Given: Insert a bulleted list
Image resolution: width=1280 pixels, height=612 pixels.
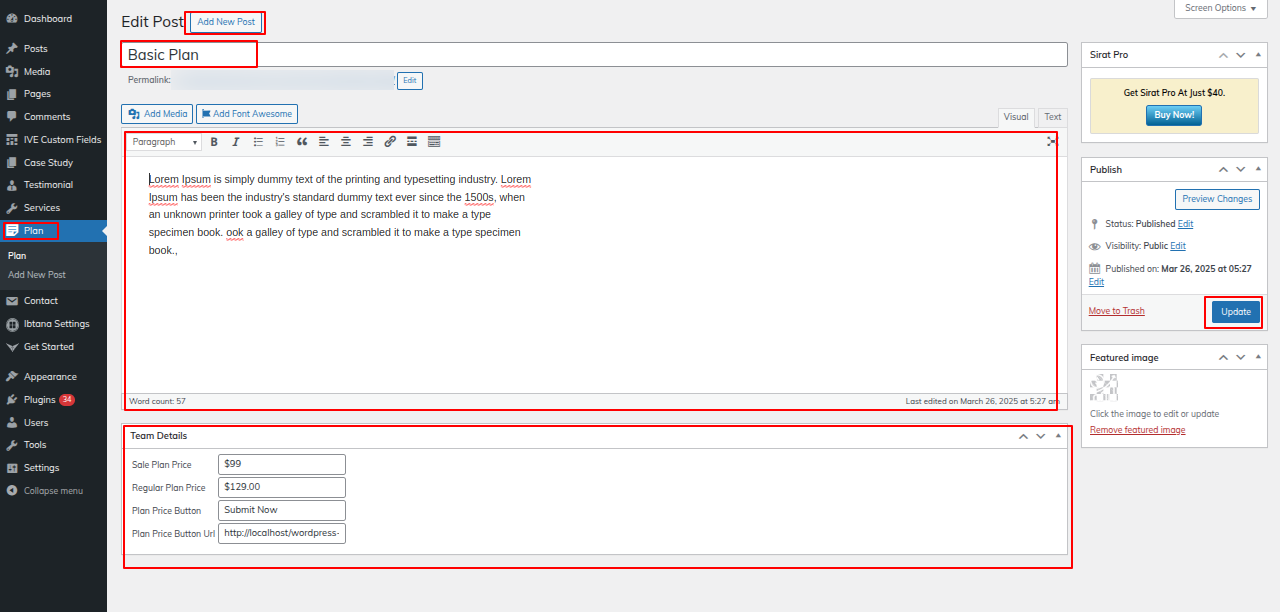Looking at the screenshot, I should 258,142.
